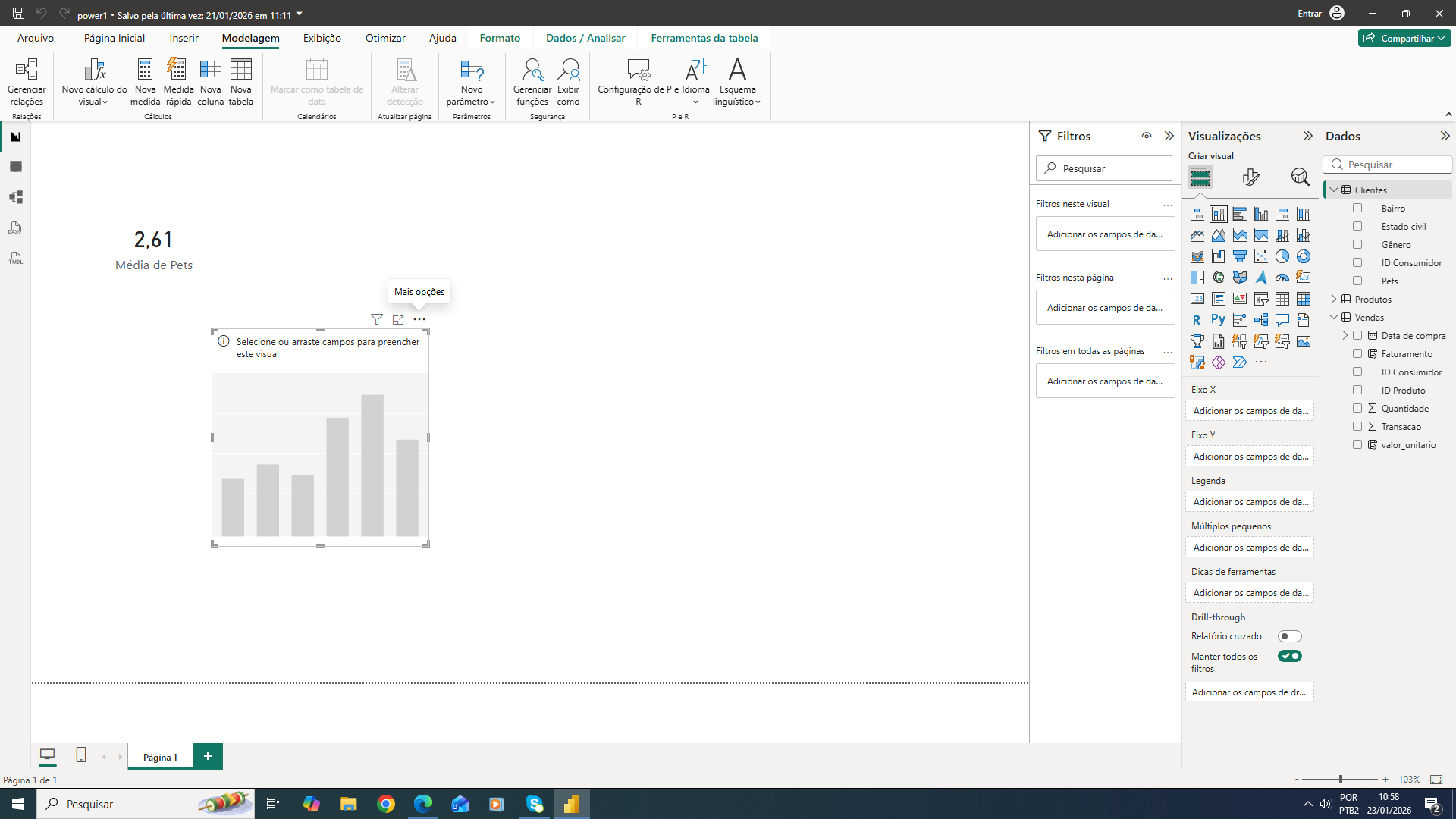This screenshot has width=1456, height=819.
Task: Check the Bairro field checkbox
Action: [1357, 208]
